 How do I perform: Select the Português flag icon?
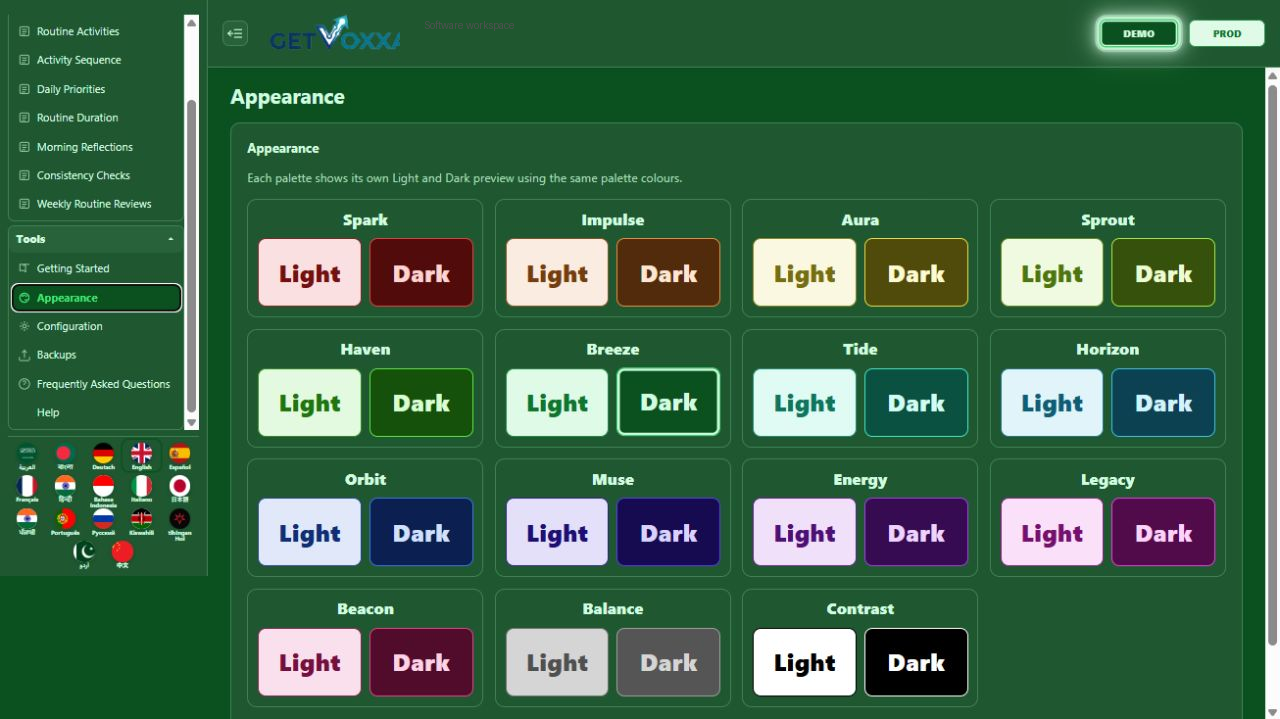click(65, 522)
